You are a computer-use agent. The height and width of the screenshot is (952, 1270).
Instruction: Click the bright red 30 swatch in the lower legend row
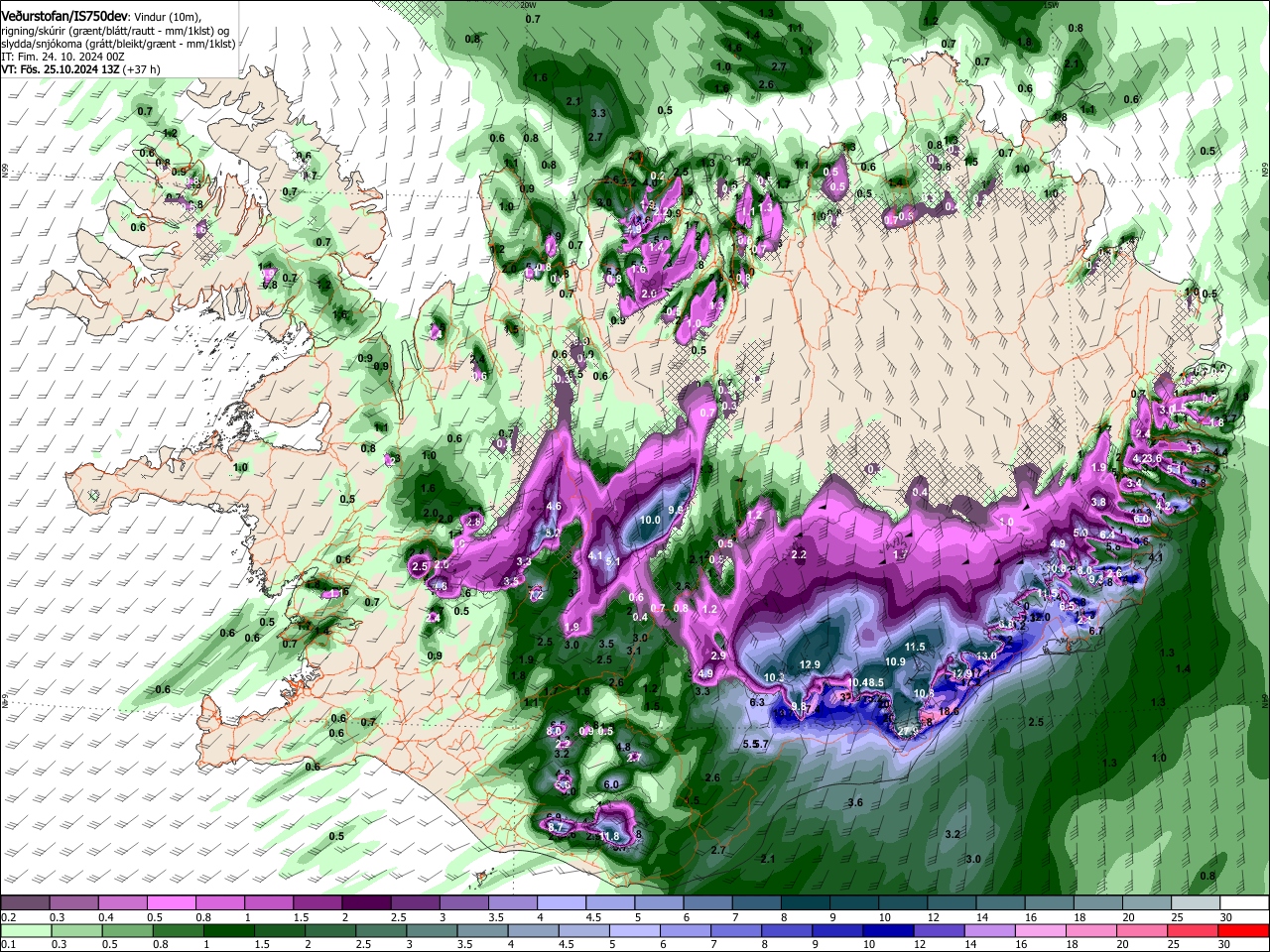(1242, 931)
